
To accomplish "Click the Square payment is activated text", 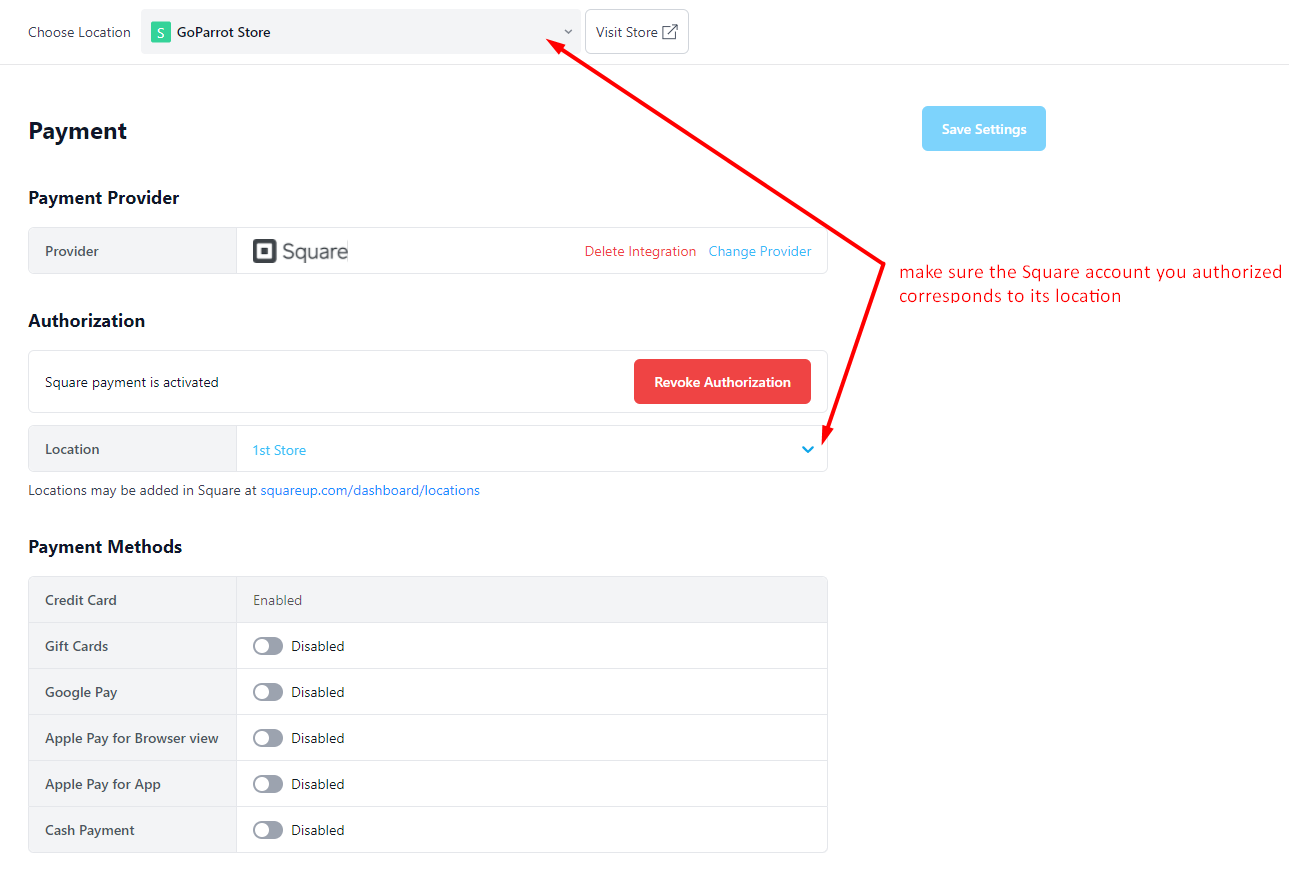I will (132, 382).
